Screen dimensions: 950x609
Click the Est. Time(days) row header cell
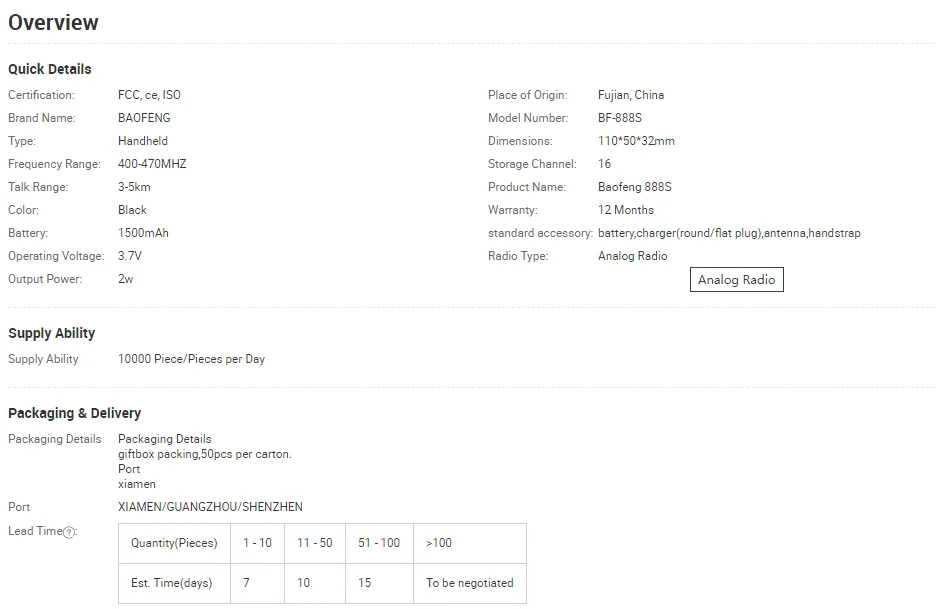coord(174,583)
